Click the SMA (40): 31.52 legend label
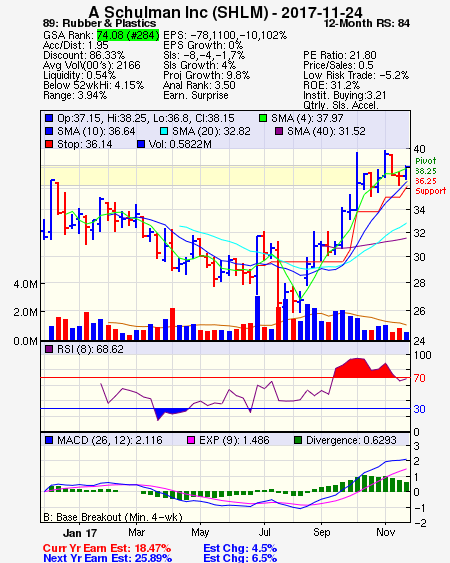Image resolution: width=450 pixels, height=563 pixels. (326, 131)
